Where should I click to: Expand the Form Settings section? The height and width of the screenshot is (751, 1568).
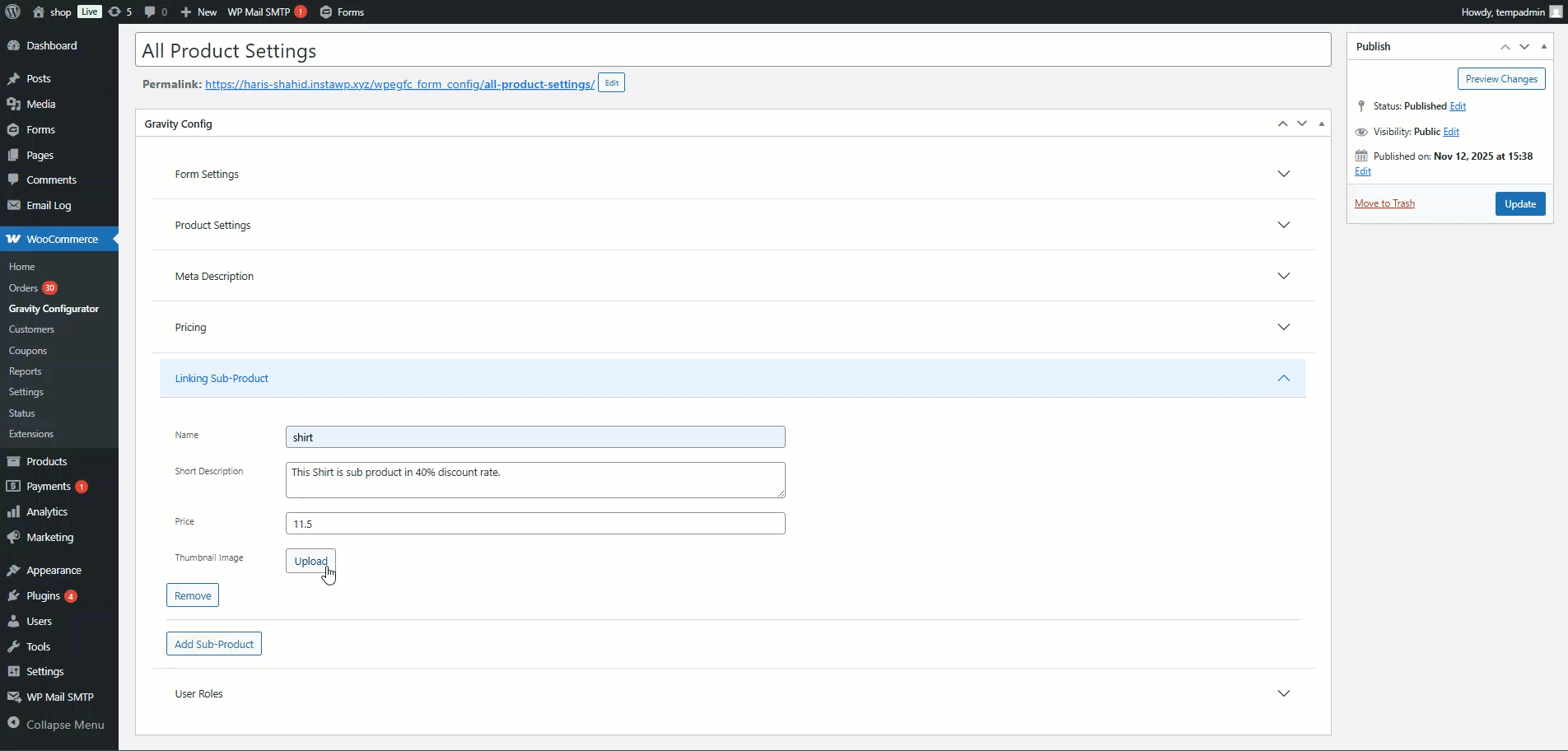tap(1283, 174)
